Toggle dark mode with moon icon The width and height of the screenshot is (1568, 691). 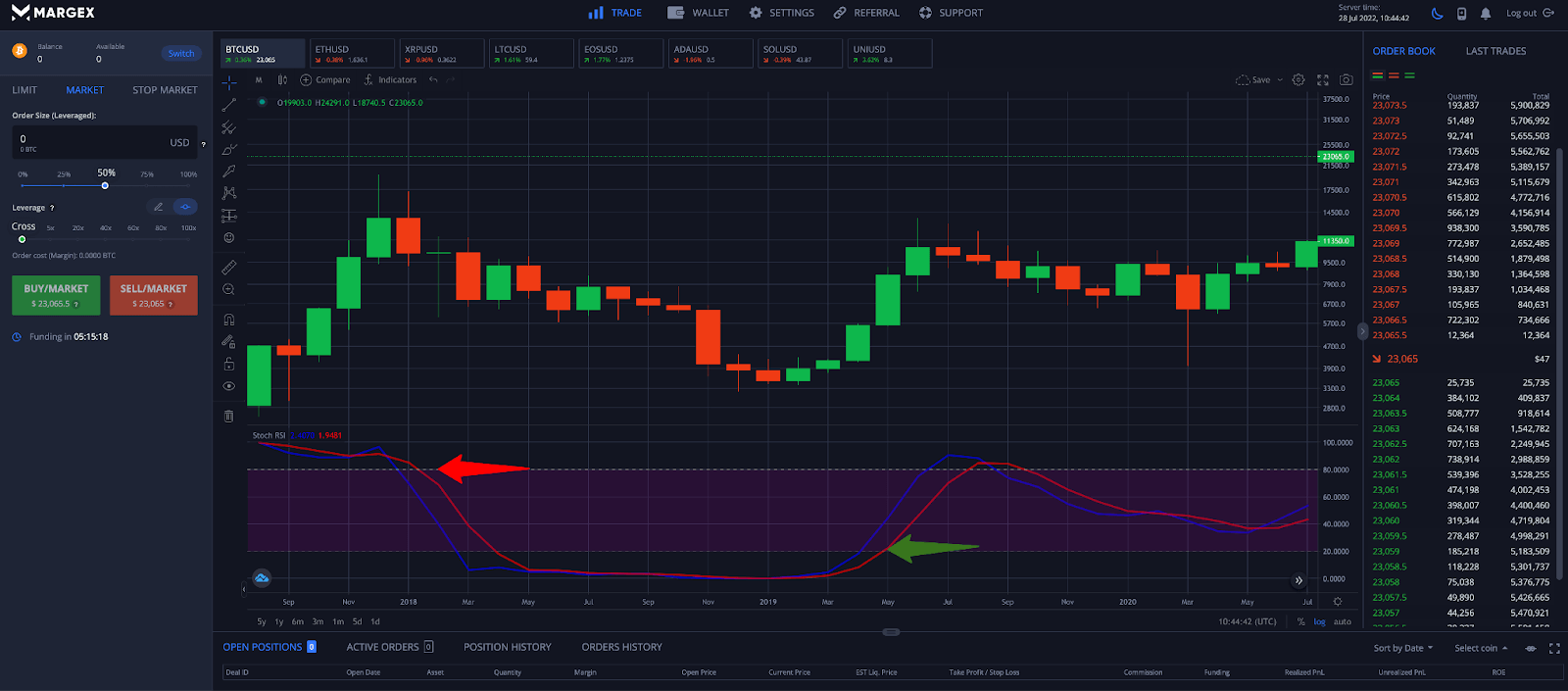click(x=1438, y=14)
